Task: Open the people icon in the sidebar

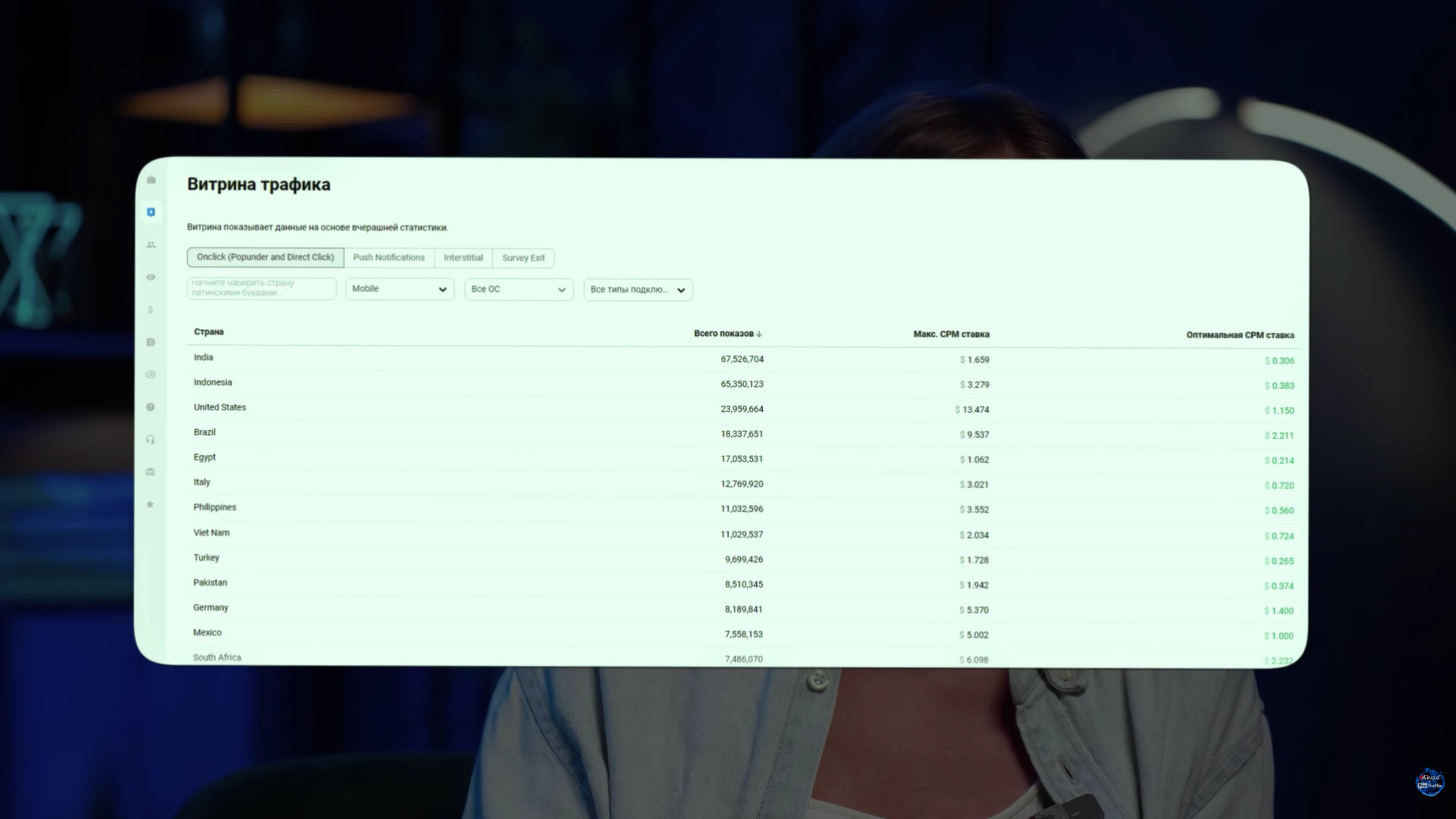Action: click(151, 245)
